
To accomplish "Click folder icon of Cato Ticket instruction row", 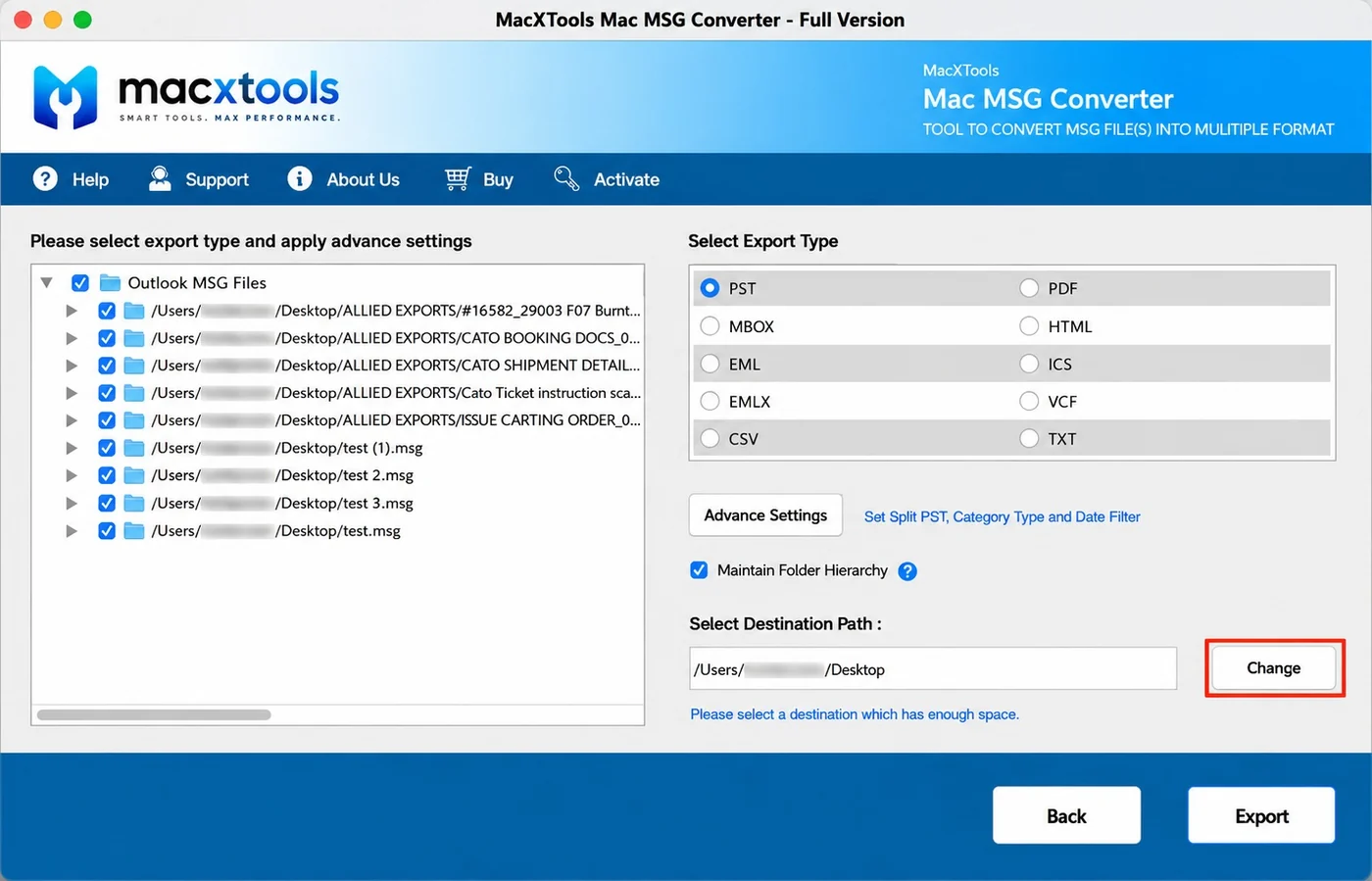I will (x=134, y=393).
